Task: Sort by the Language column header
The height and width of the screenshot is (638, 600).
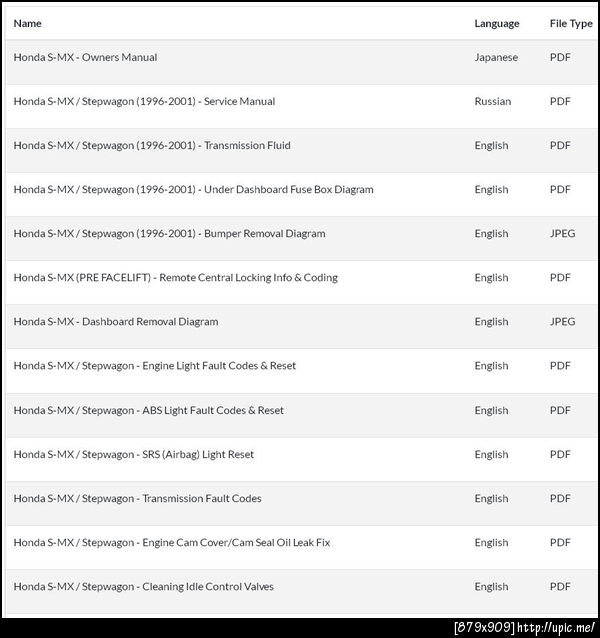Action: click(x=496, y=23)
